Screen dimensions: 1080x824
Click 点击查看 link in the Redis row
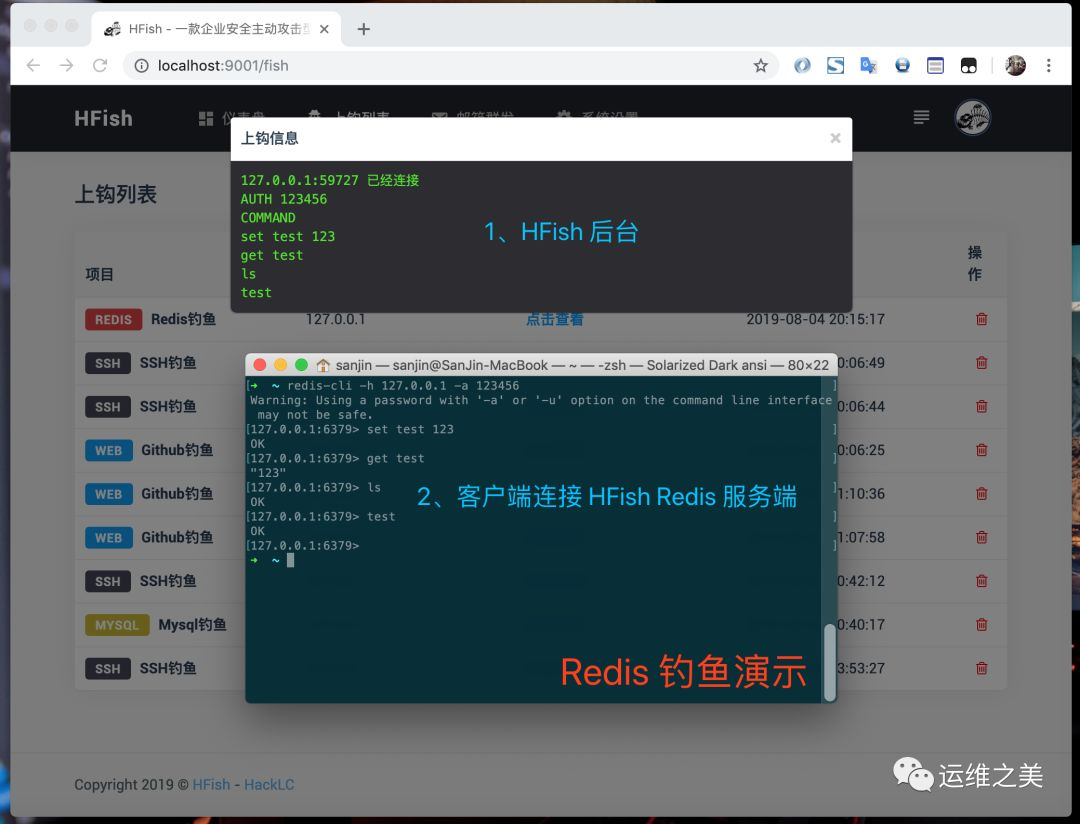pyautogui.click(x=554, y=319)
